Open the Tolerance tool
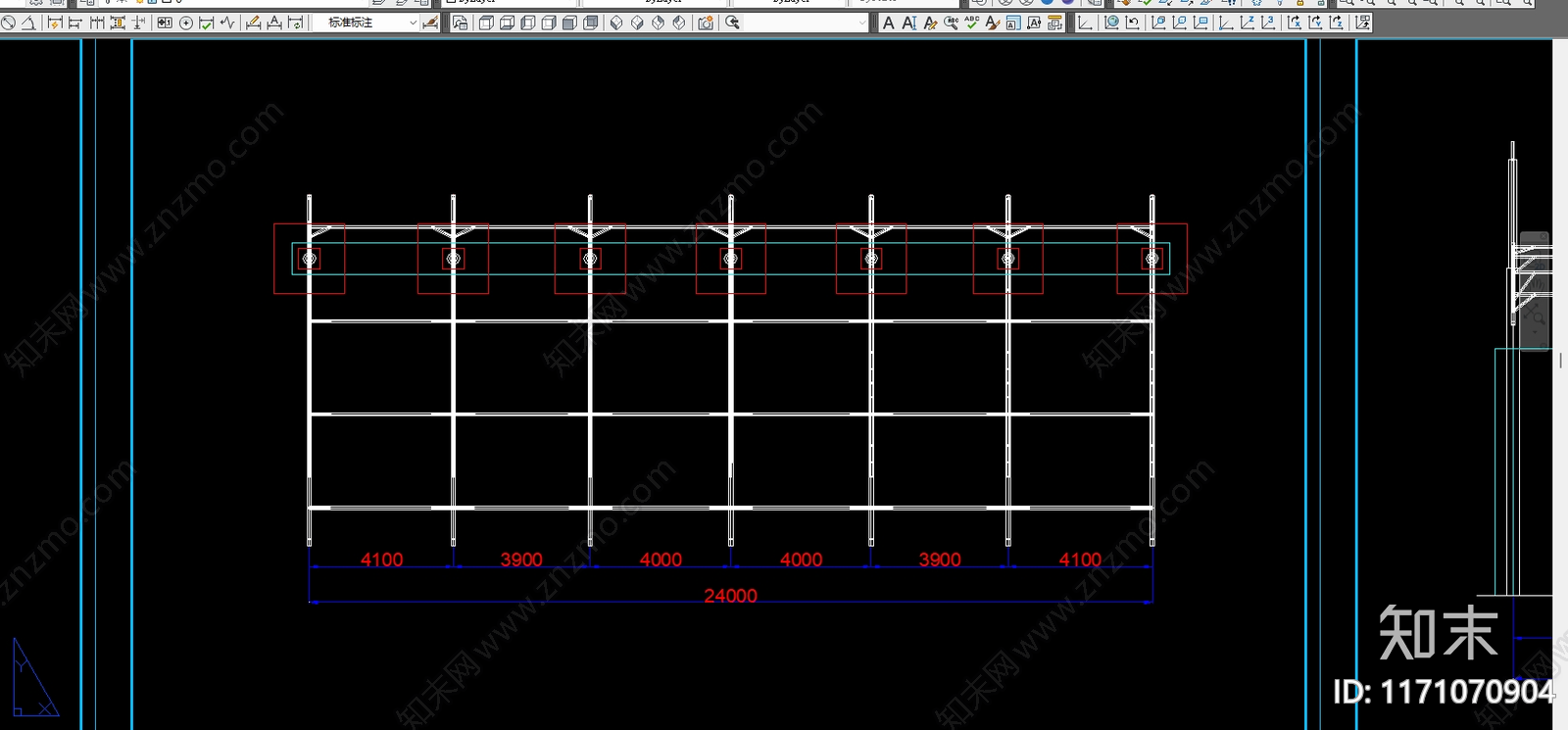 click(165, 23)
